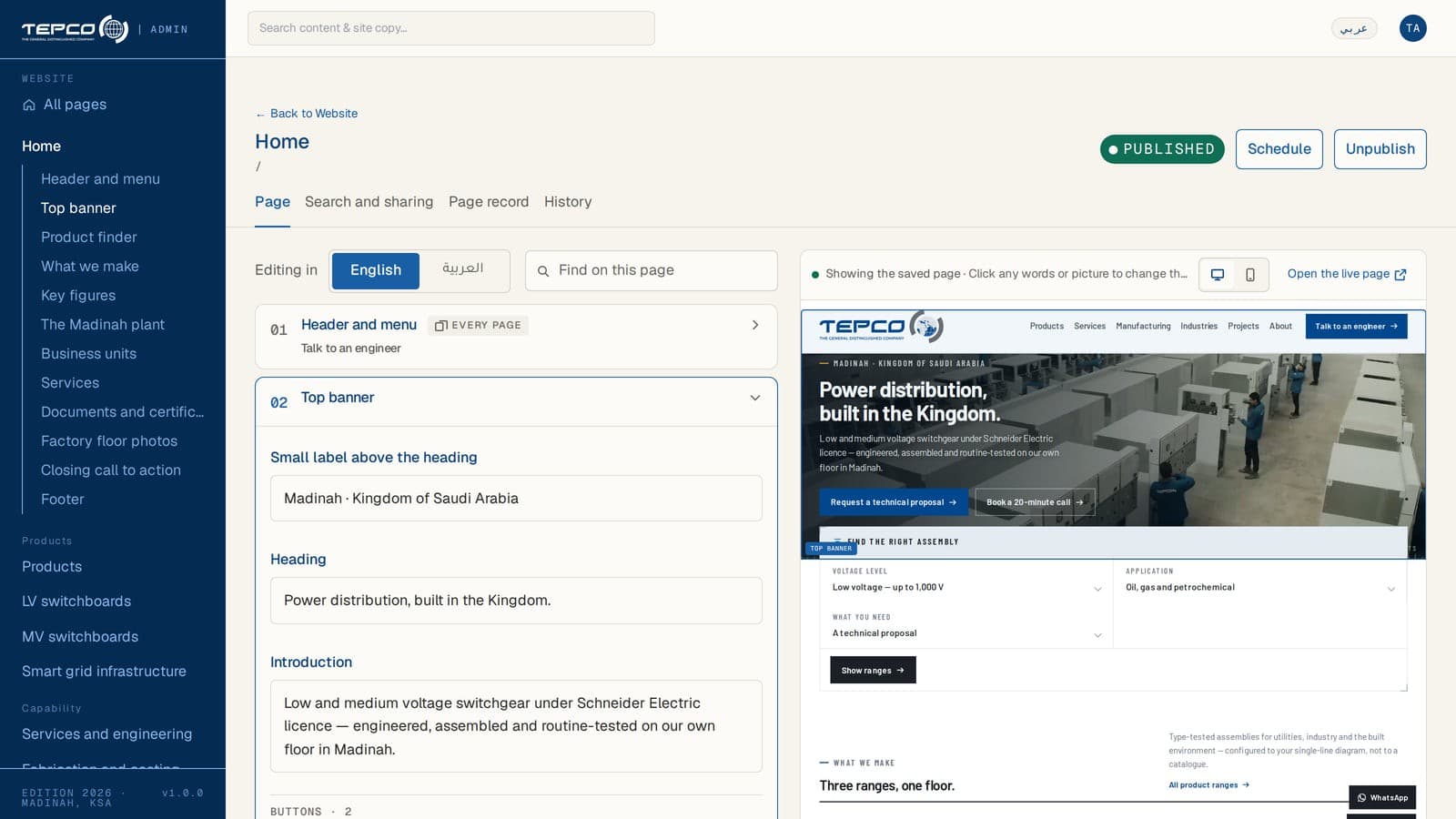Focus the Find on this page field
1456x819 pixels.
point(652,270)
